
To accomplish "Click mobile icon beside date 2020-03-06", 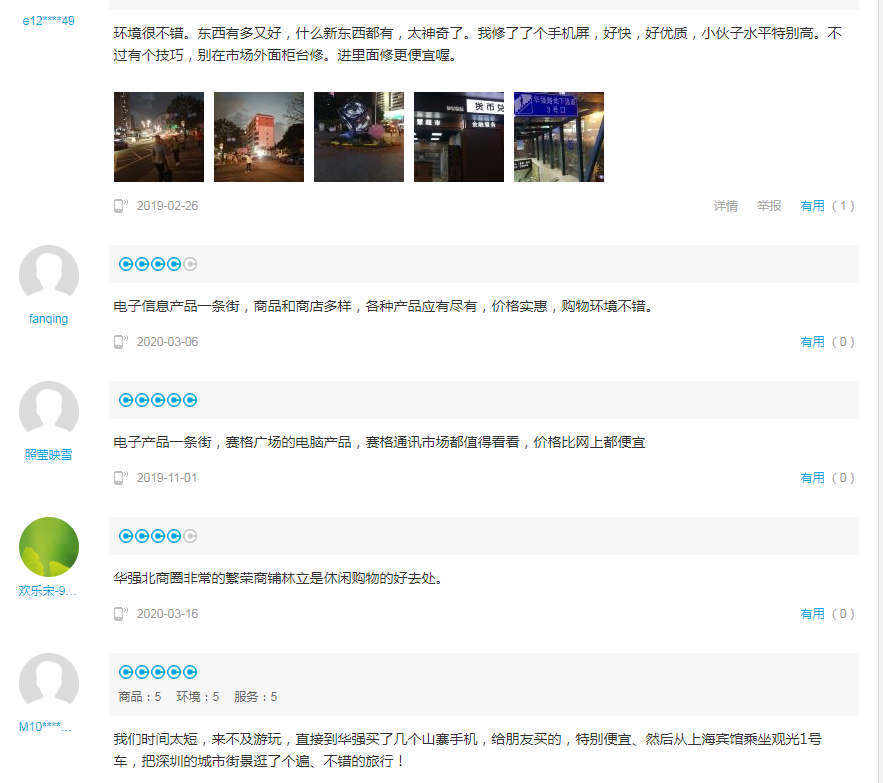I will (120, 342).
